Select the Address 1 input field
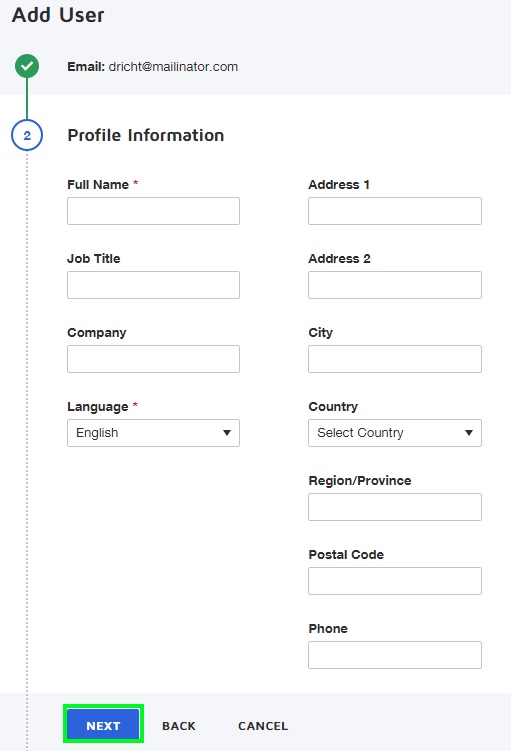 click(395, 211)
